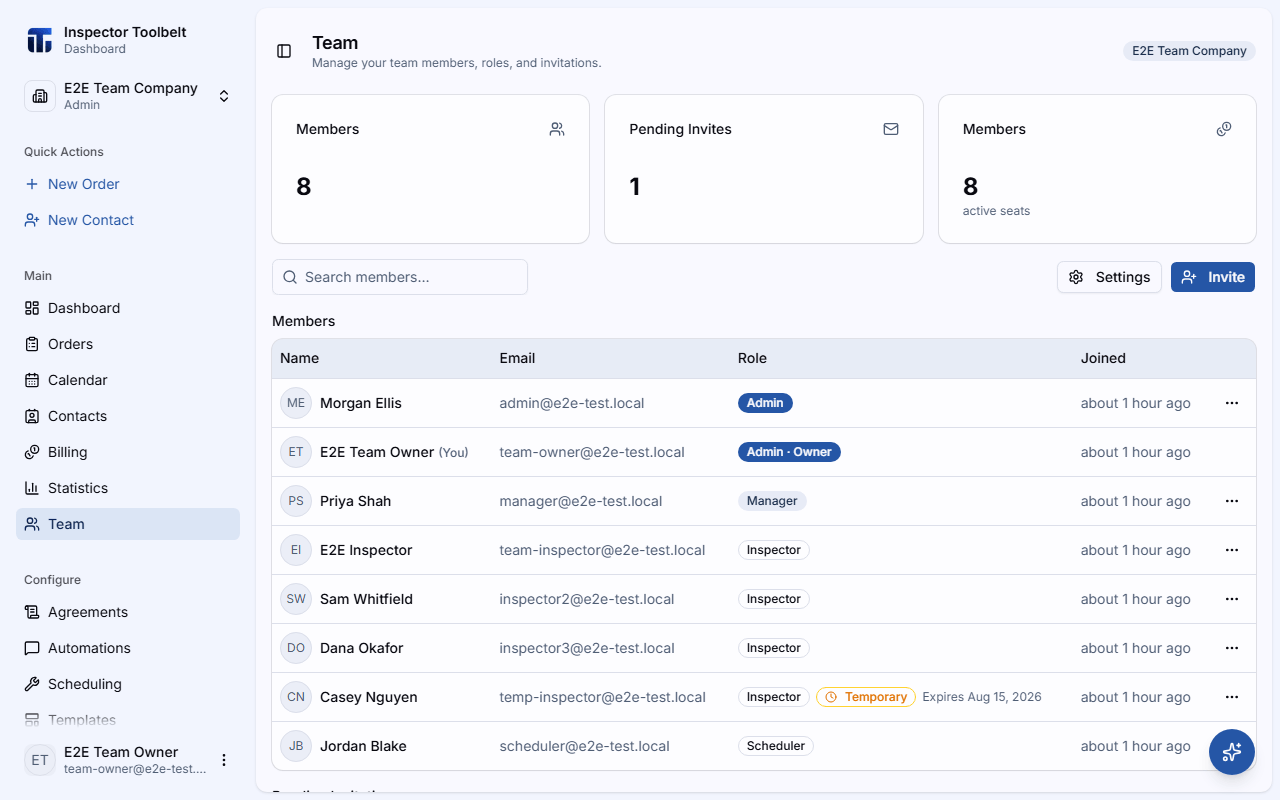
Task: Click the Inspector Toolbelt logo icon
Action: [39, 40]
